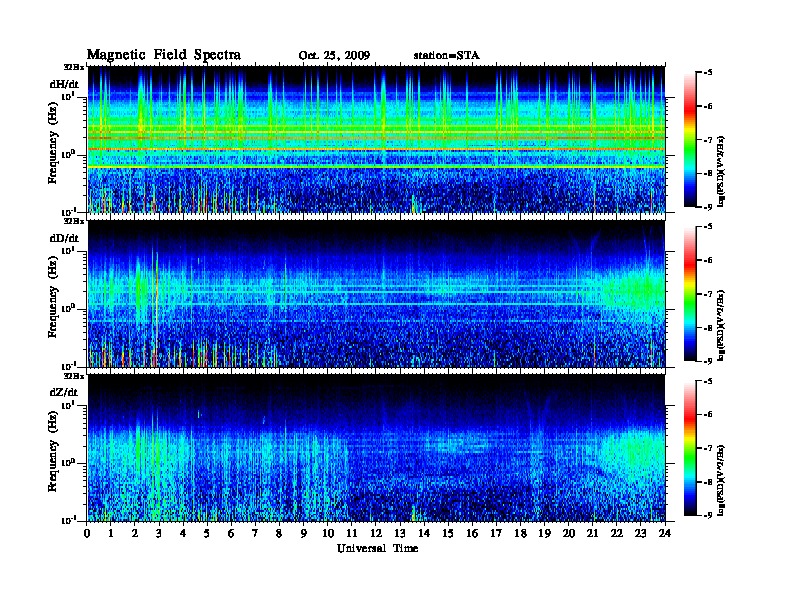Click the log(PSD) label beside dD/dt color bar
The width and height of the screenshot is (792, 612).
[721, 325]
